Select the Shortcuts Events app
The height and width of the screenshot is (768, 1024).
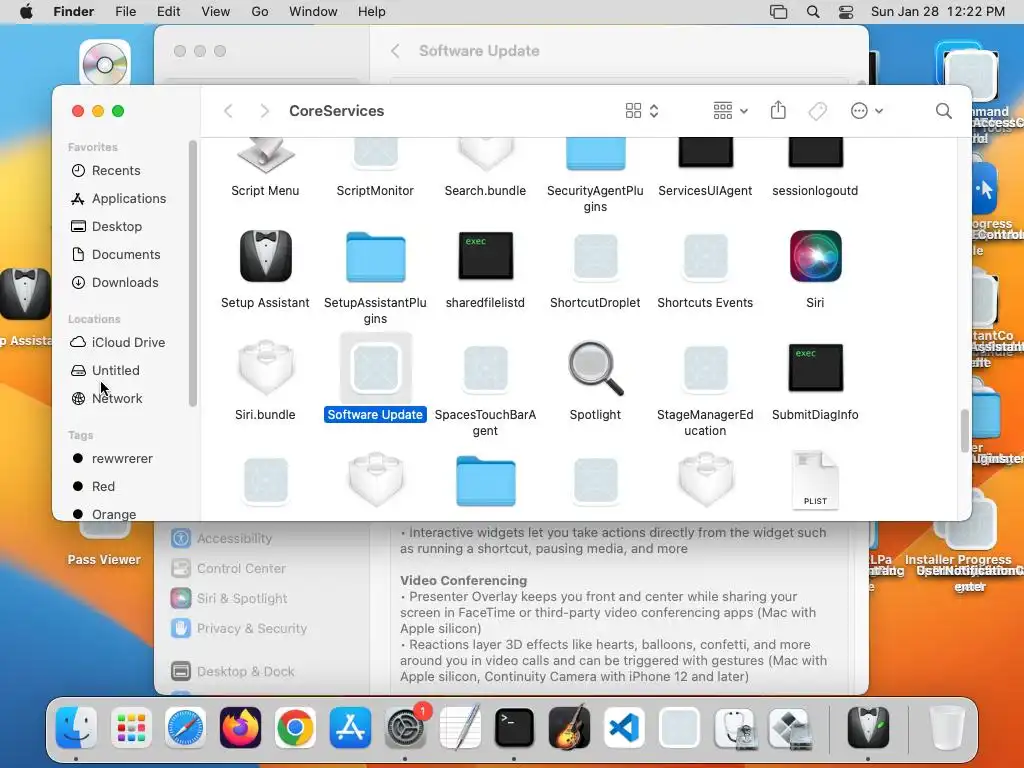705,257
